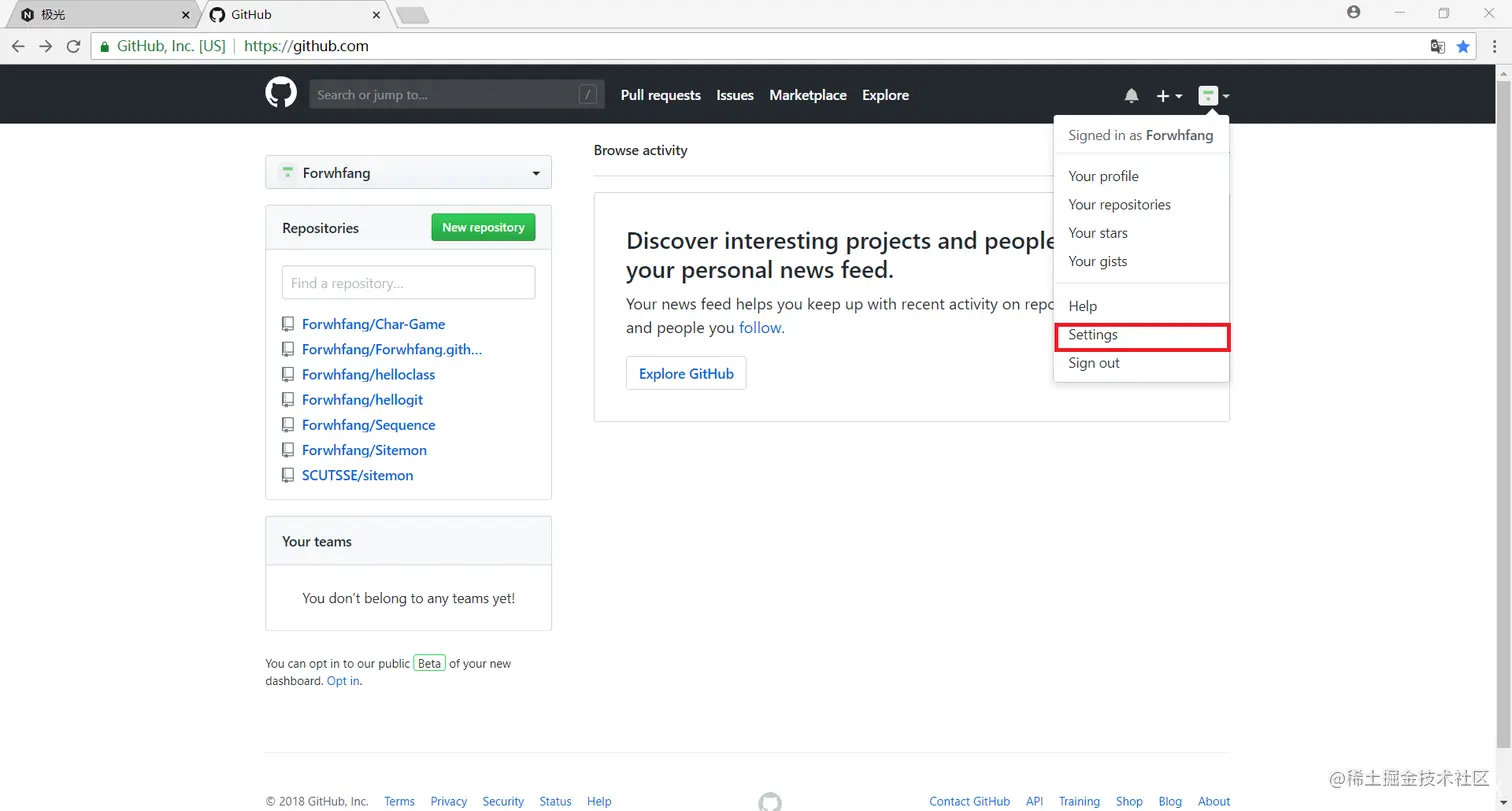This screenshot has width=1512, height=811.
Task: Open the translate page icon
Action: point(1437,46)
